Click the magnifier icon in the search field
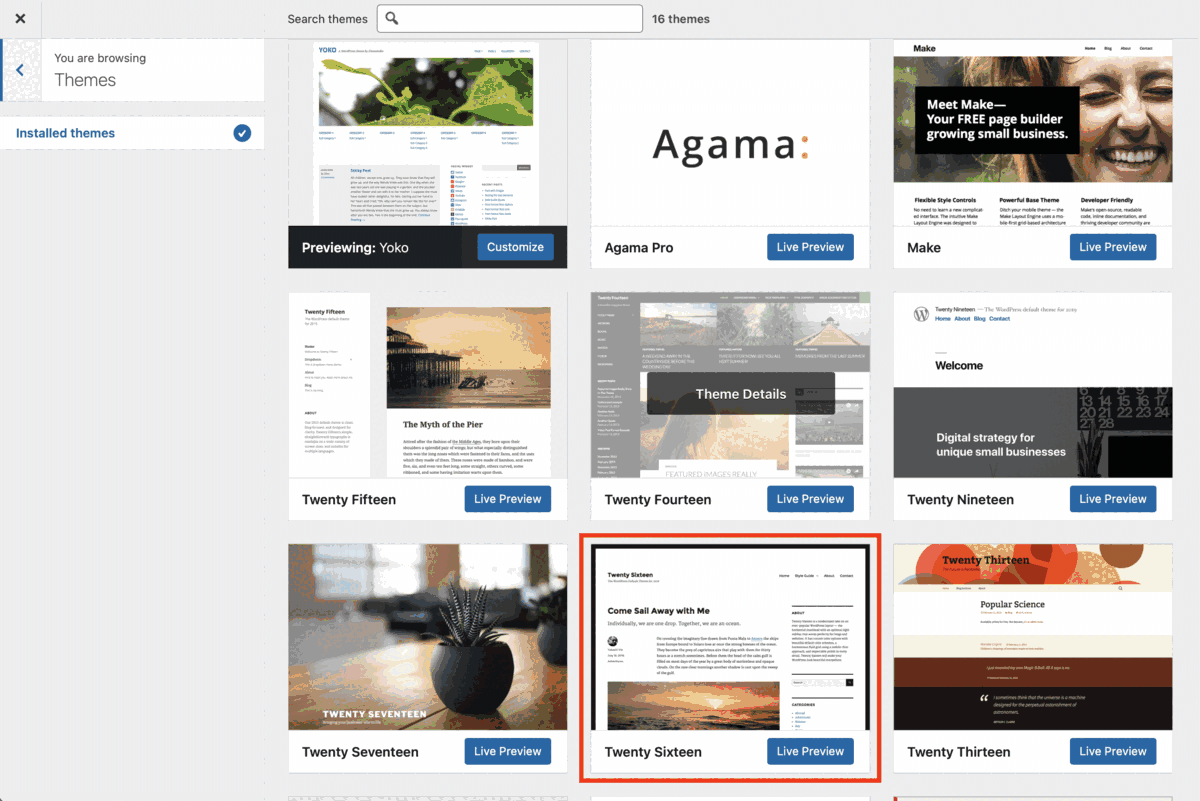The image size is (1200, 801). (392, 18)
